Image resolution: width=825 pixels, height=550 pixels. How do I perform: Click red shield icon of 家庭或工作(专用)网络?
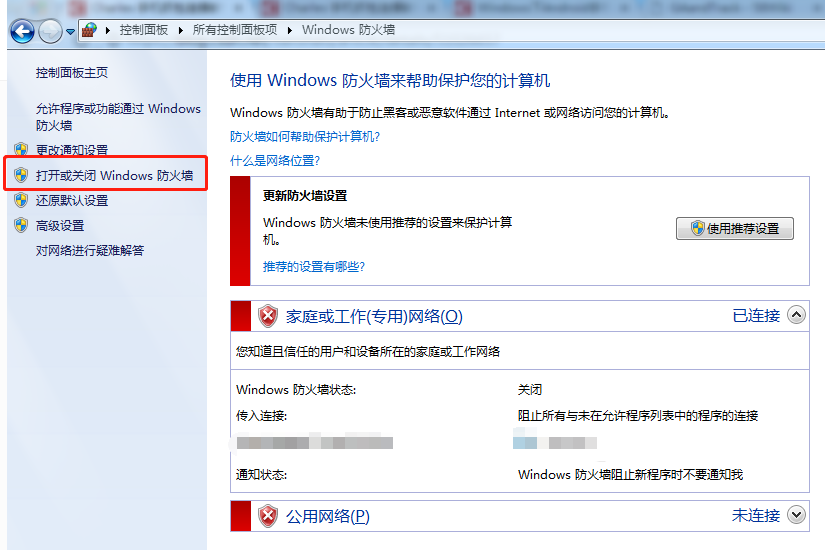tap(268, 316)
